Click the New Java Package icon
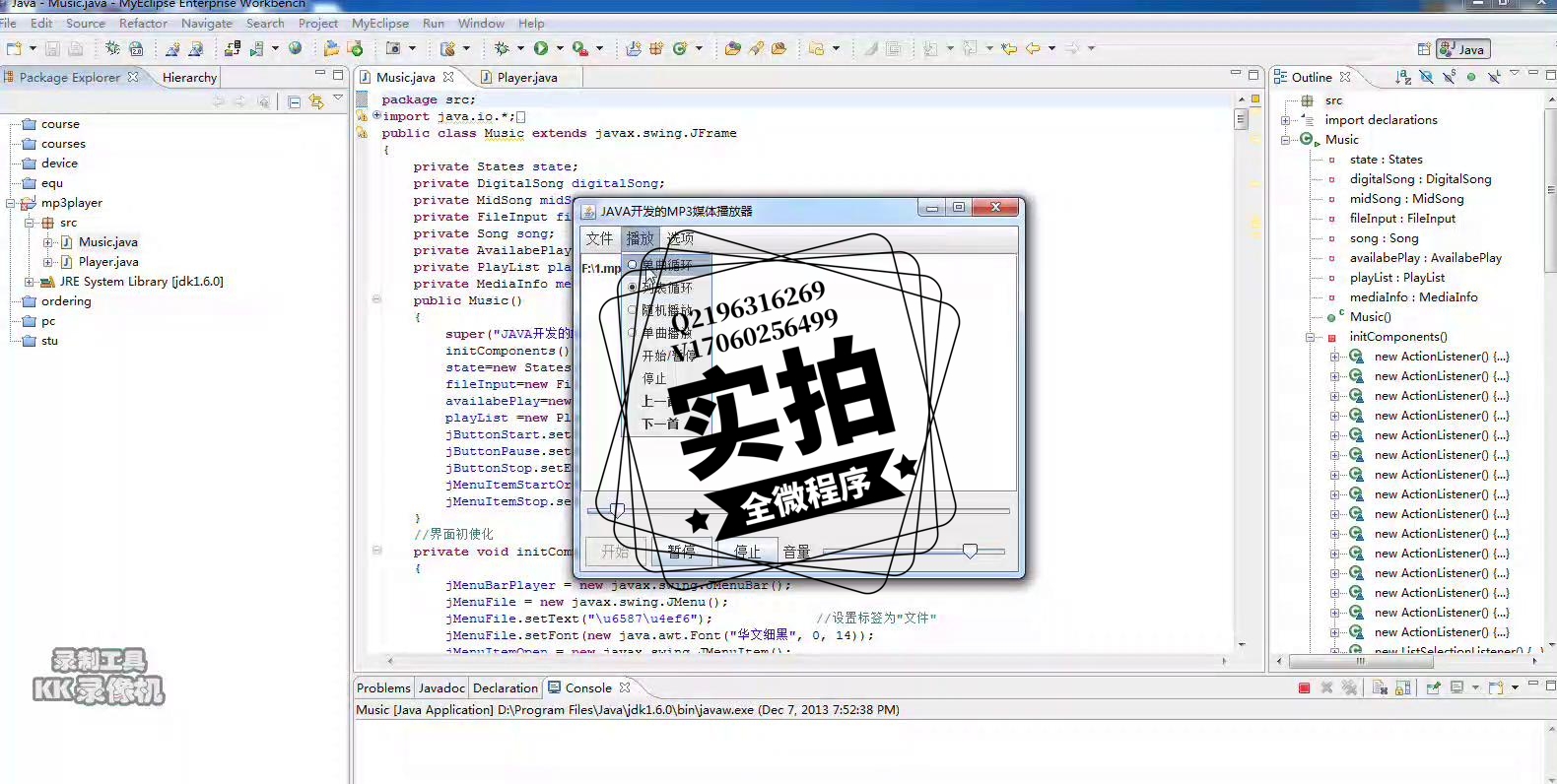Viewport: 1557px width, 784px height. click(656, 48)
